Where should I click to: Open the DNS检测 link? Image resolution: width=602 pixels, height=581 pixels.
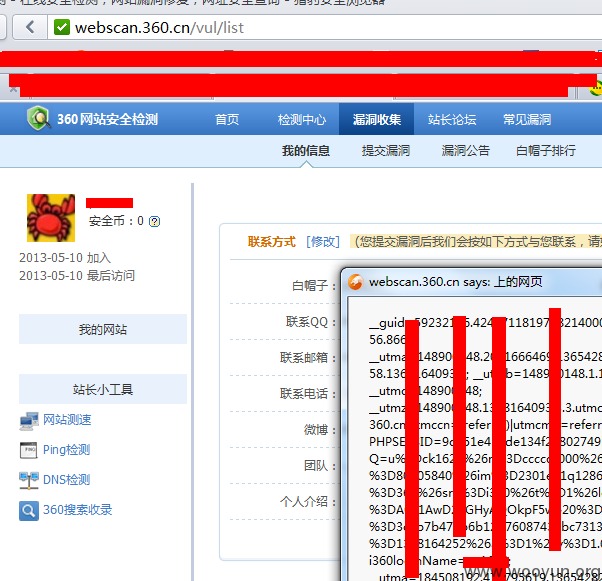[66, 480]
